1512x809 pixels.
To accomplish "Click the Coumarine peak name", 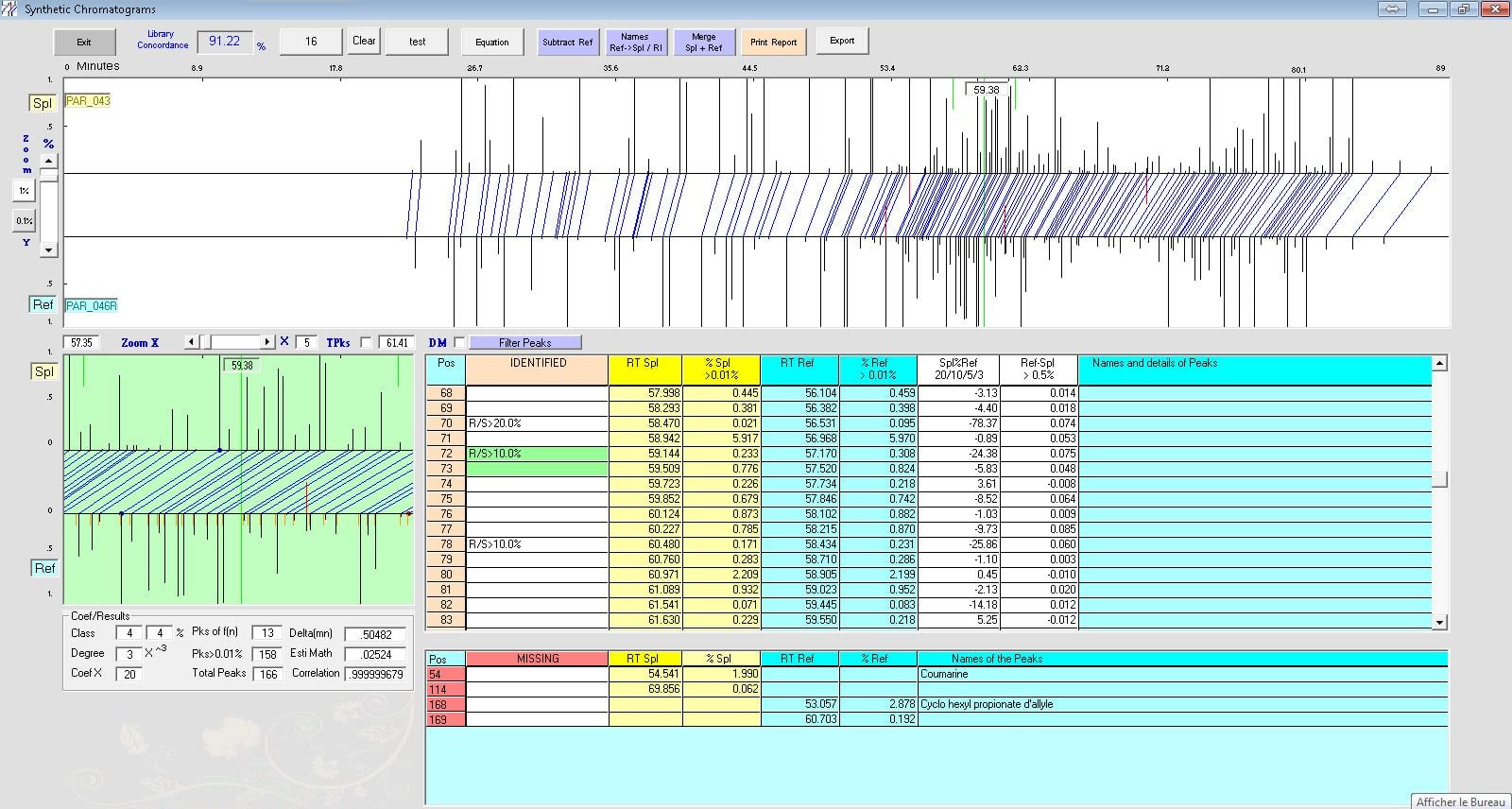I will pos(944,674).
